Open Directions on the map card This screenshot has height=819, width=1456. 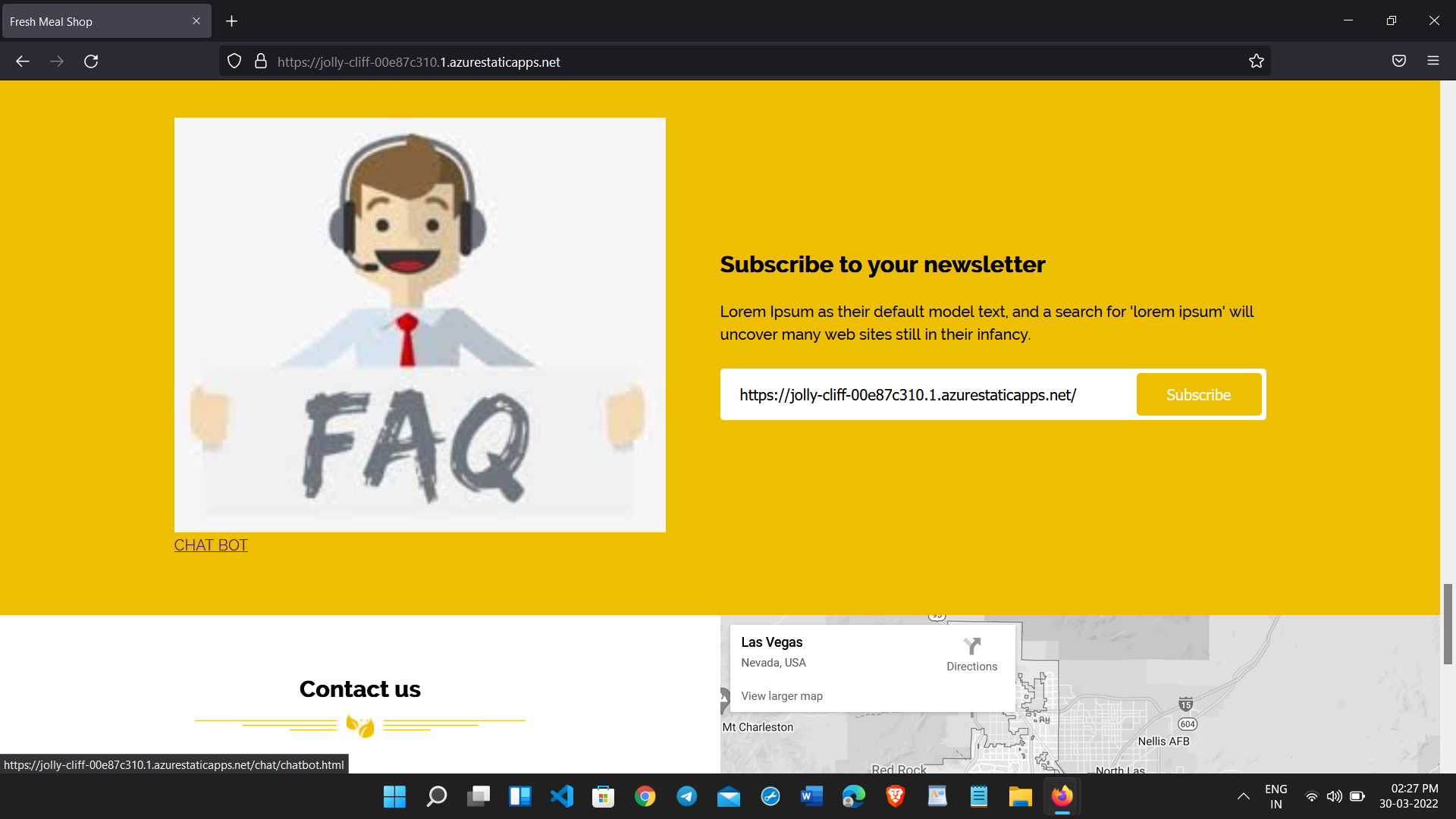point(972,655)
